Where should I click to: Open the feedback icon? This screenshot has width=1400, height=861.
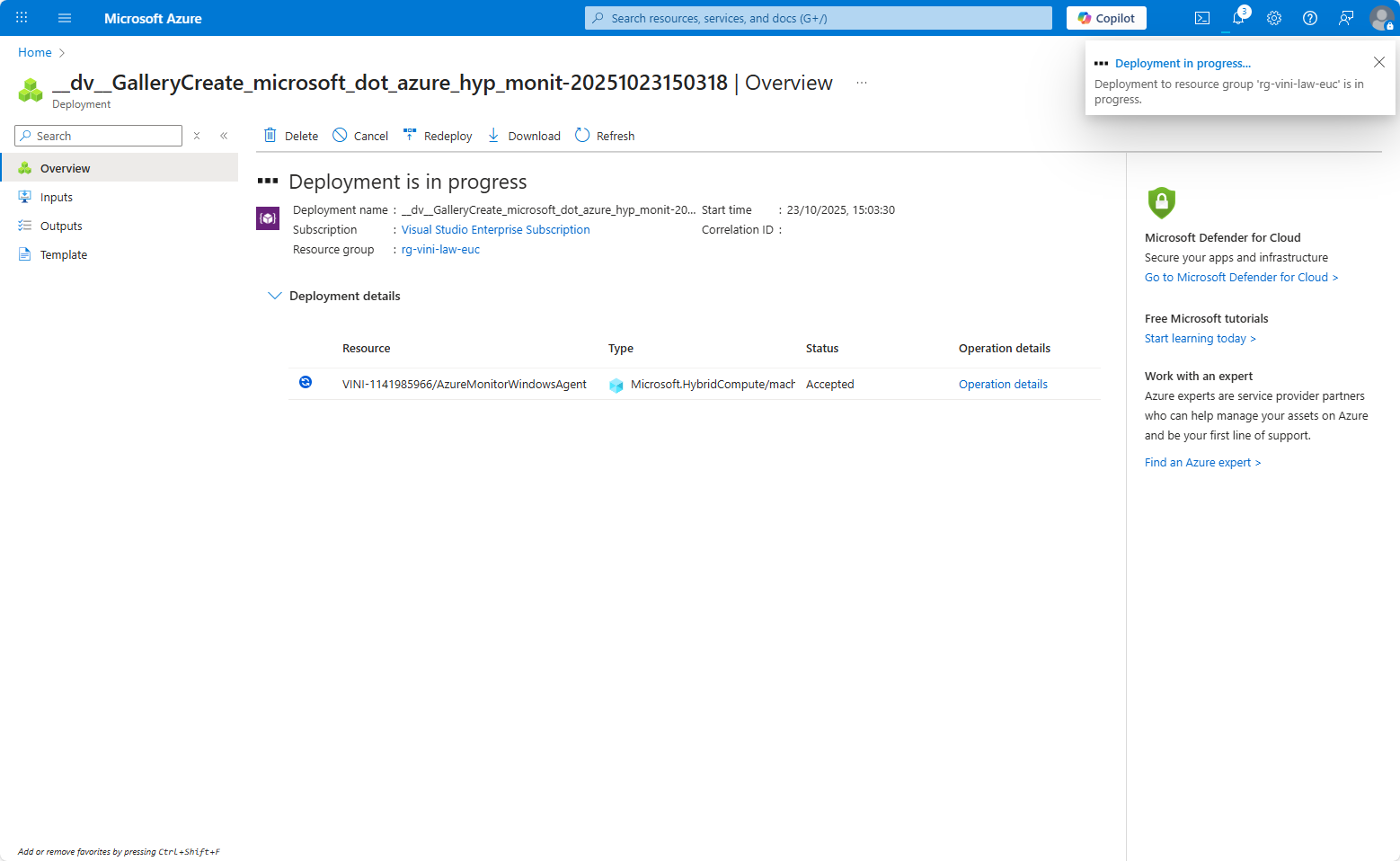pos(1346,18)
